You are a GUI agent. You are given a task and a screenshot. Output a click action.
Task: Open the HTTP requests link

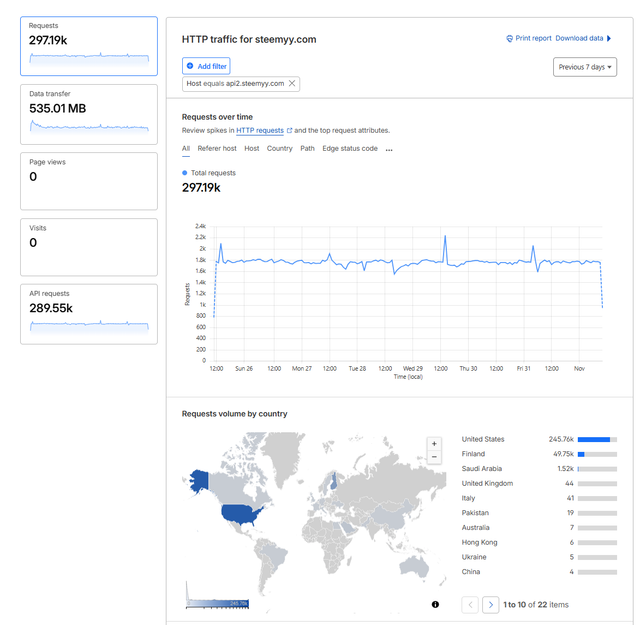(x=261, y=130)
